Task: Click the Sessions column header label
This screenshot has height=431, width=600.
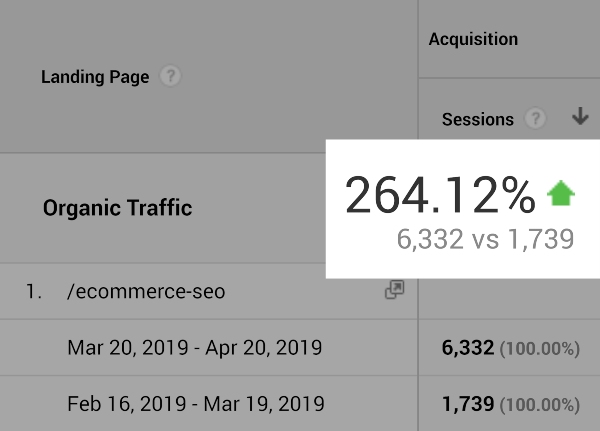Action: tap(478, 119)
